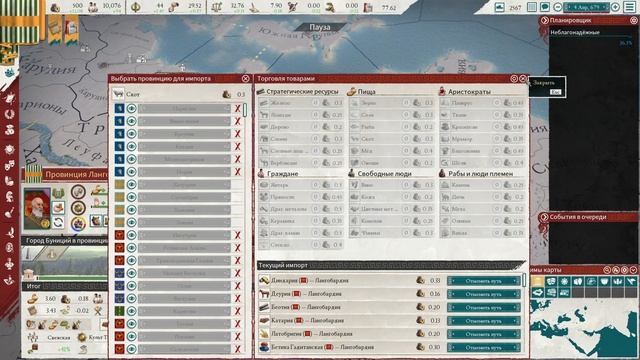Image resolution: width=640 pixels, height=360 pixels.
Task: Cancel the horse trade route valued at 0.16
Action: tap(484, 294)
